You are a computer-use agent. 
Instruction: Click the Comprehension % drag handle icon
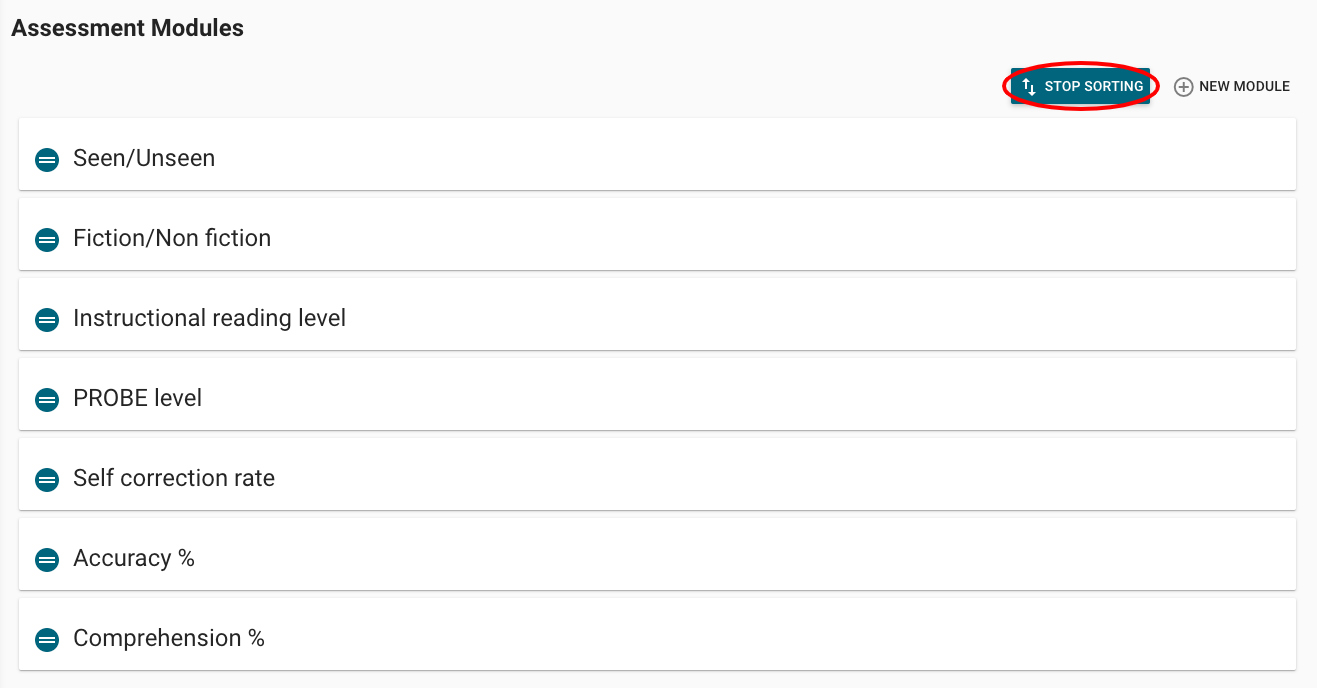click(x=47, y=639)
